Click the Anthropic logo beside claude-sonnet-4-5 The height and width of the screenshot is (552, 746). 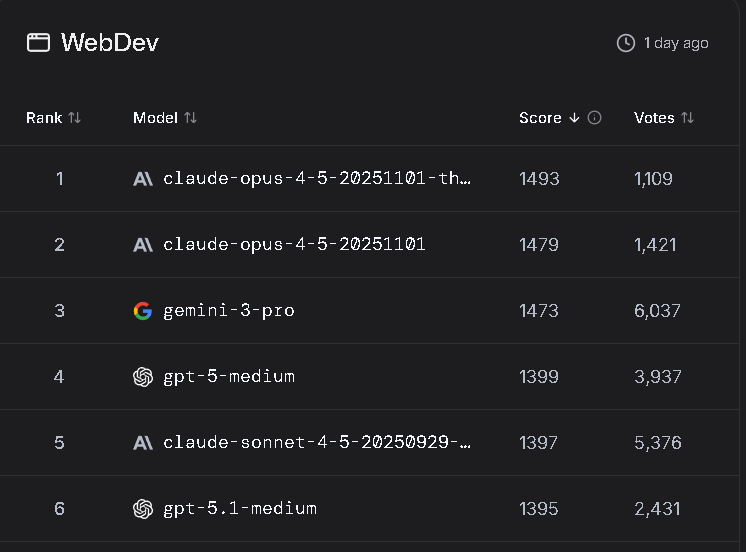coord(143,443)
